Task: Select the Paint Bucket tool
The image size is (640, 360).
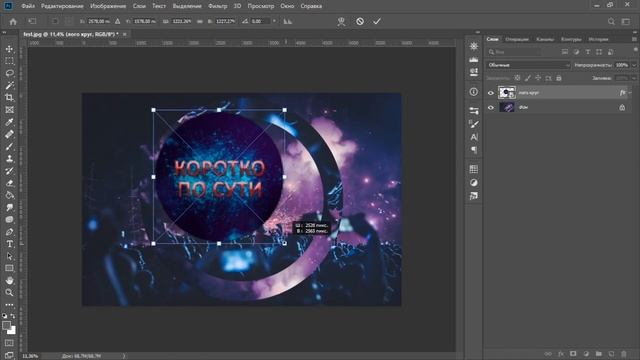Action: coord(9,195)
